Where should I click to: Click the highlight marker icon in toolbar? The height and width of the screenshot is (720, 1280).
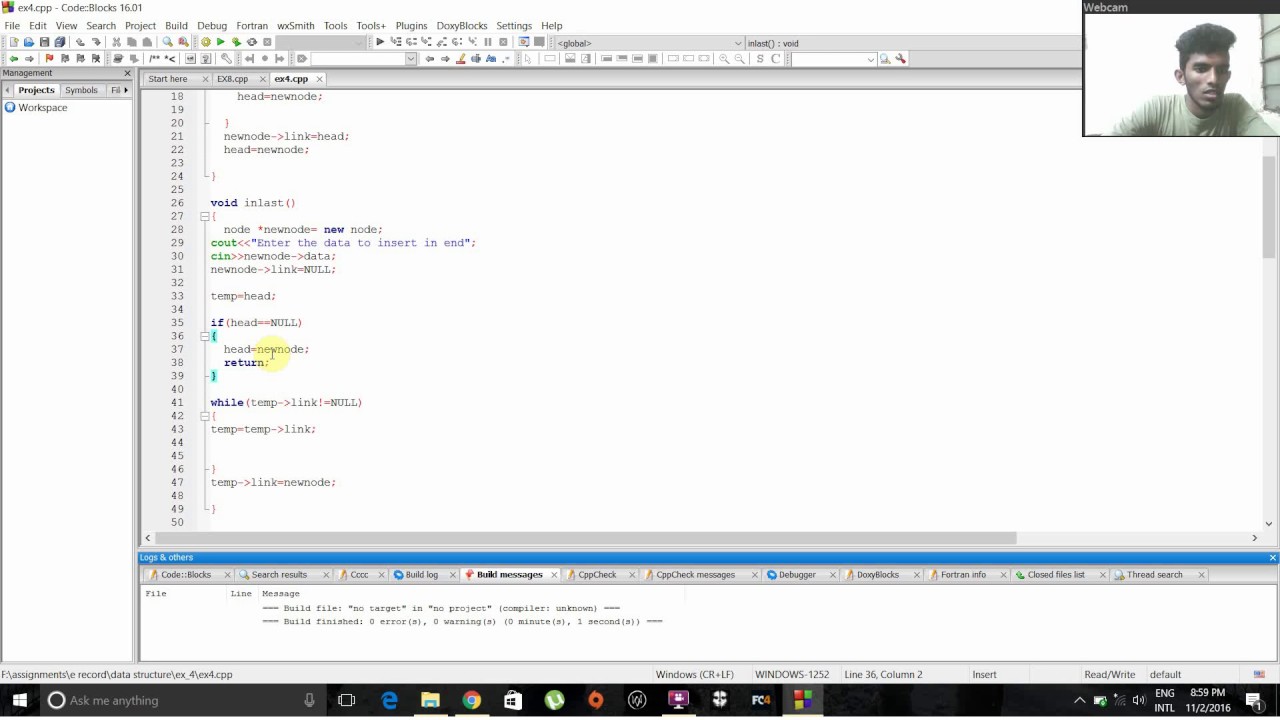coord(461,58)
